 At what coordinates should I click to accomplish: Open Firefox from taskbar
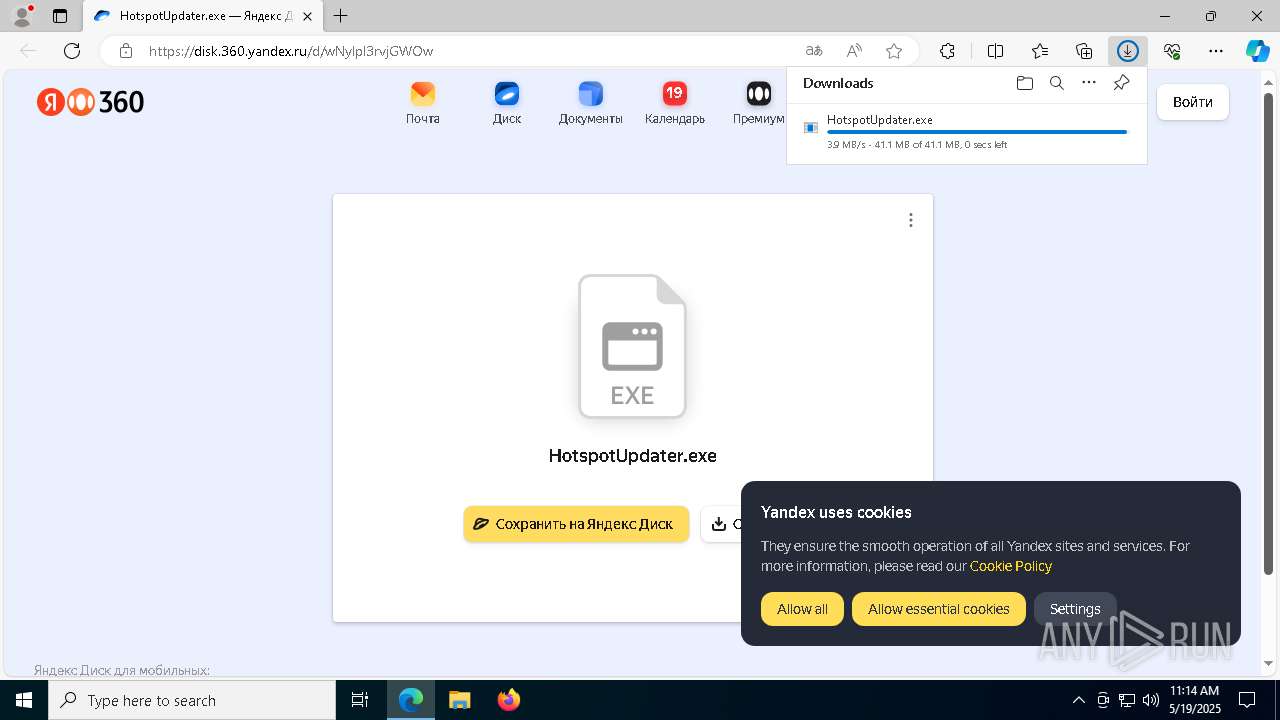509,700
